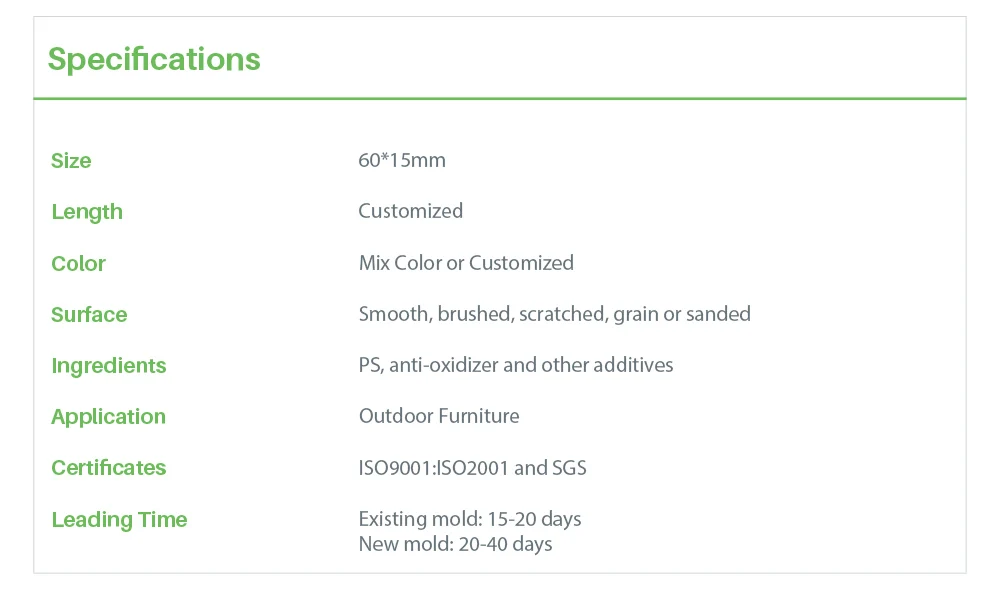Click the PS, anti-oxidizer and additives text
Screen dimensions: 1000x591
[x=516, y=365]
